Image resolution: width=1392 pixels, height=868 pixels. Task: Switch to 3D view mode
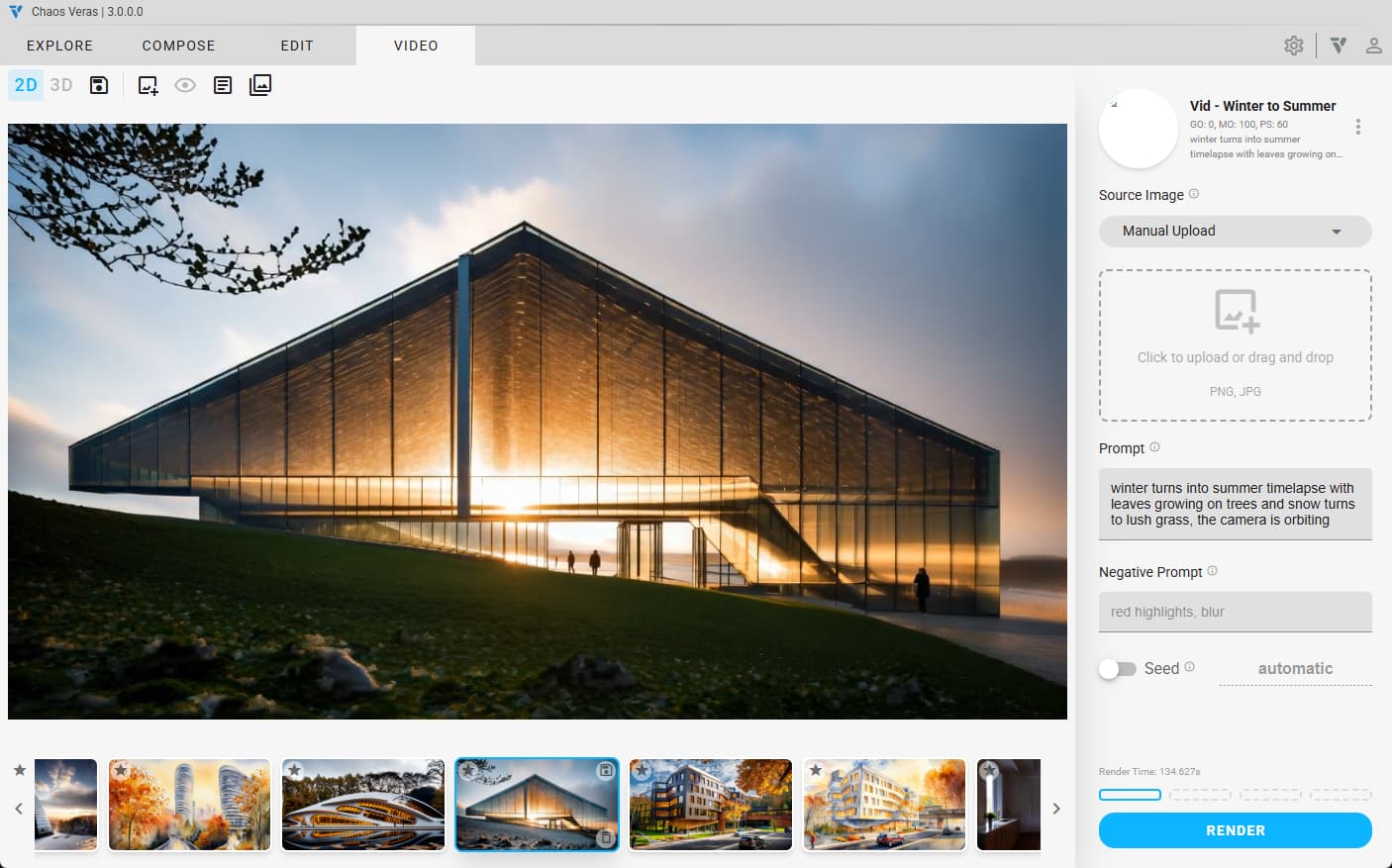click(61, 85)
